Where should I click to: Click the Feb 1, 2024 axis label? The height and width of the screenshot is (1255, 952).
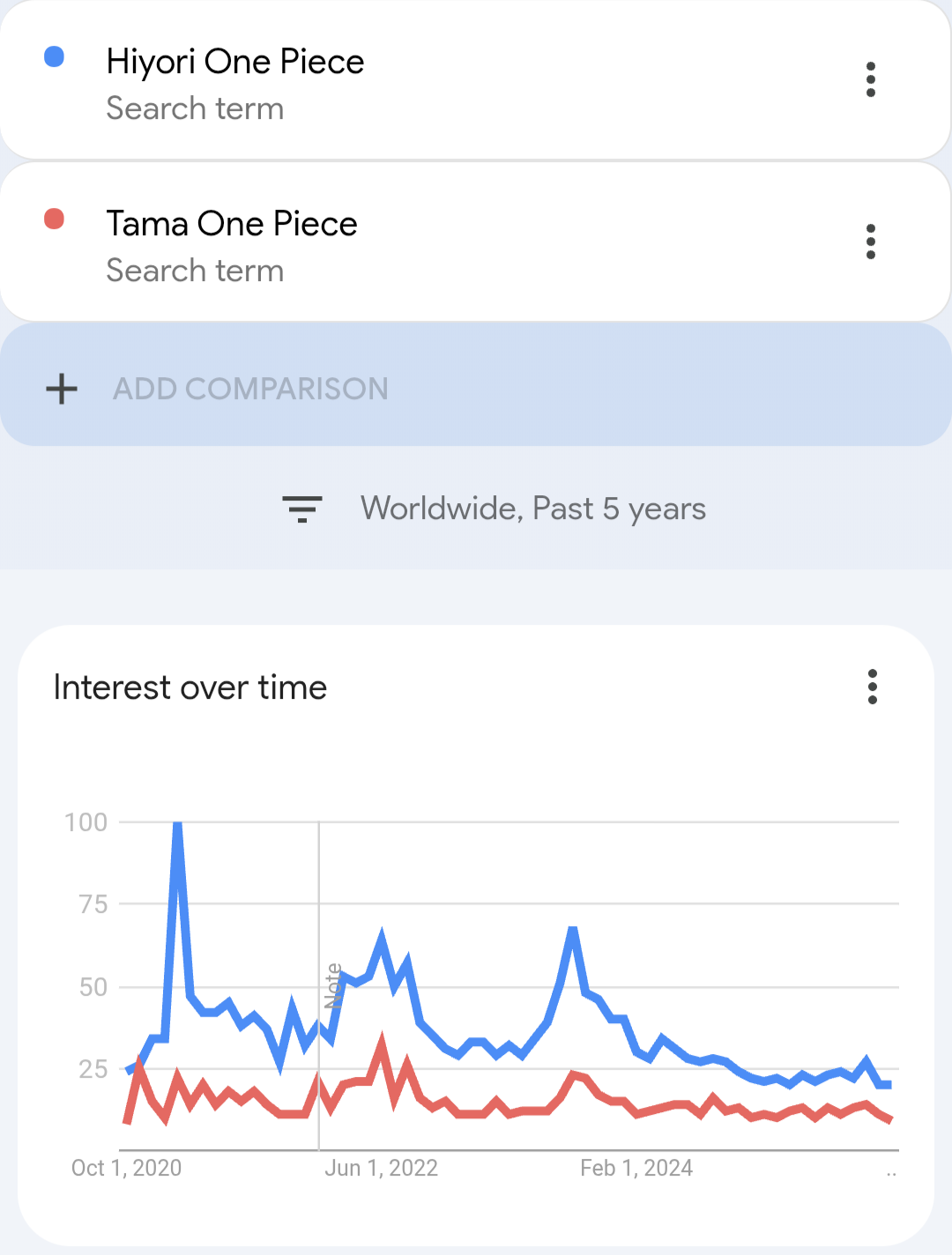[x=636, y=1168]
